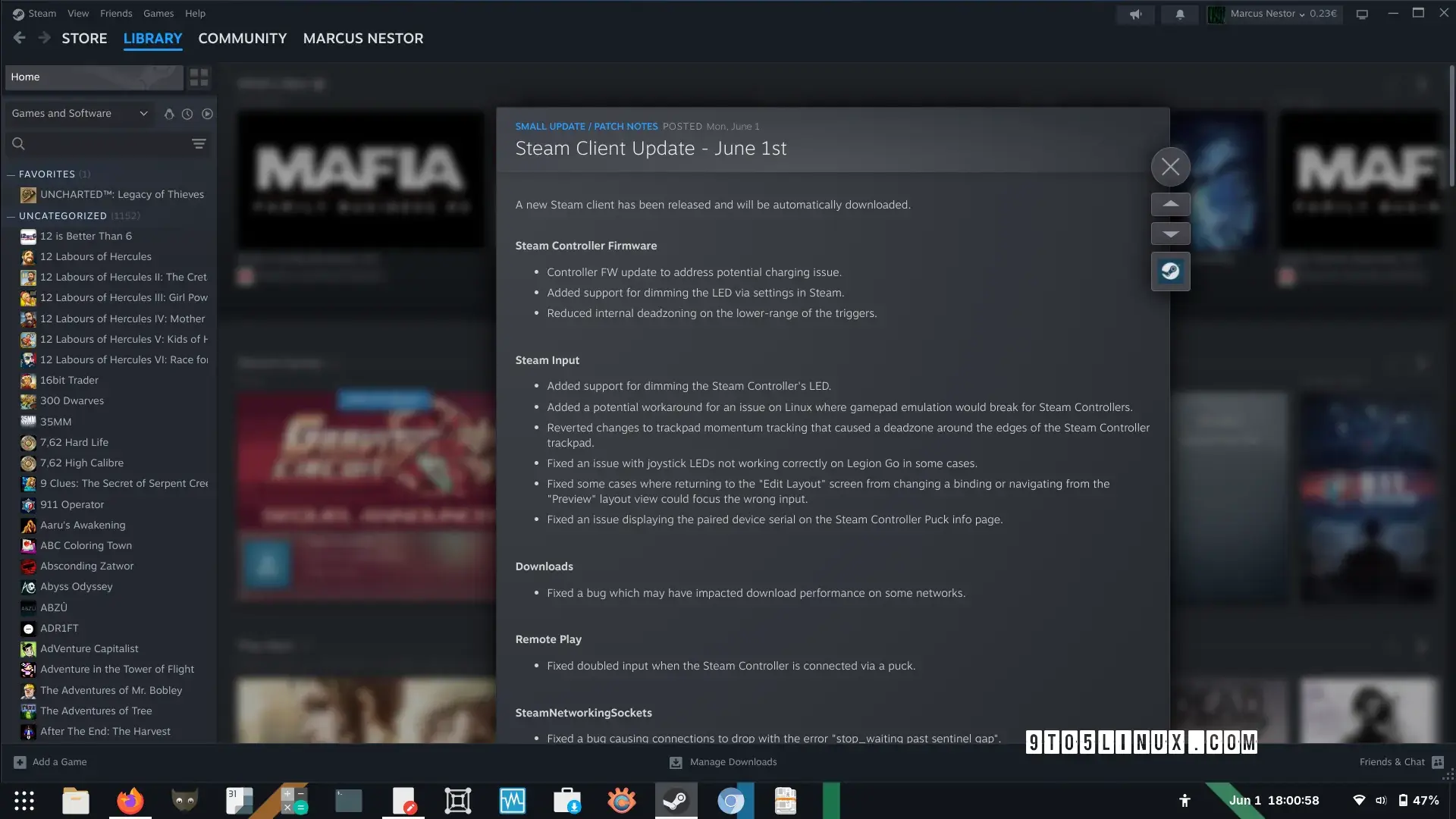Switch to the COMMUNITY tab
This screenshot has width=1456, height=819.
243,39
